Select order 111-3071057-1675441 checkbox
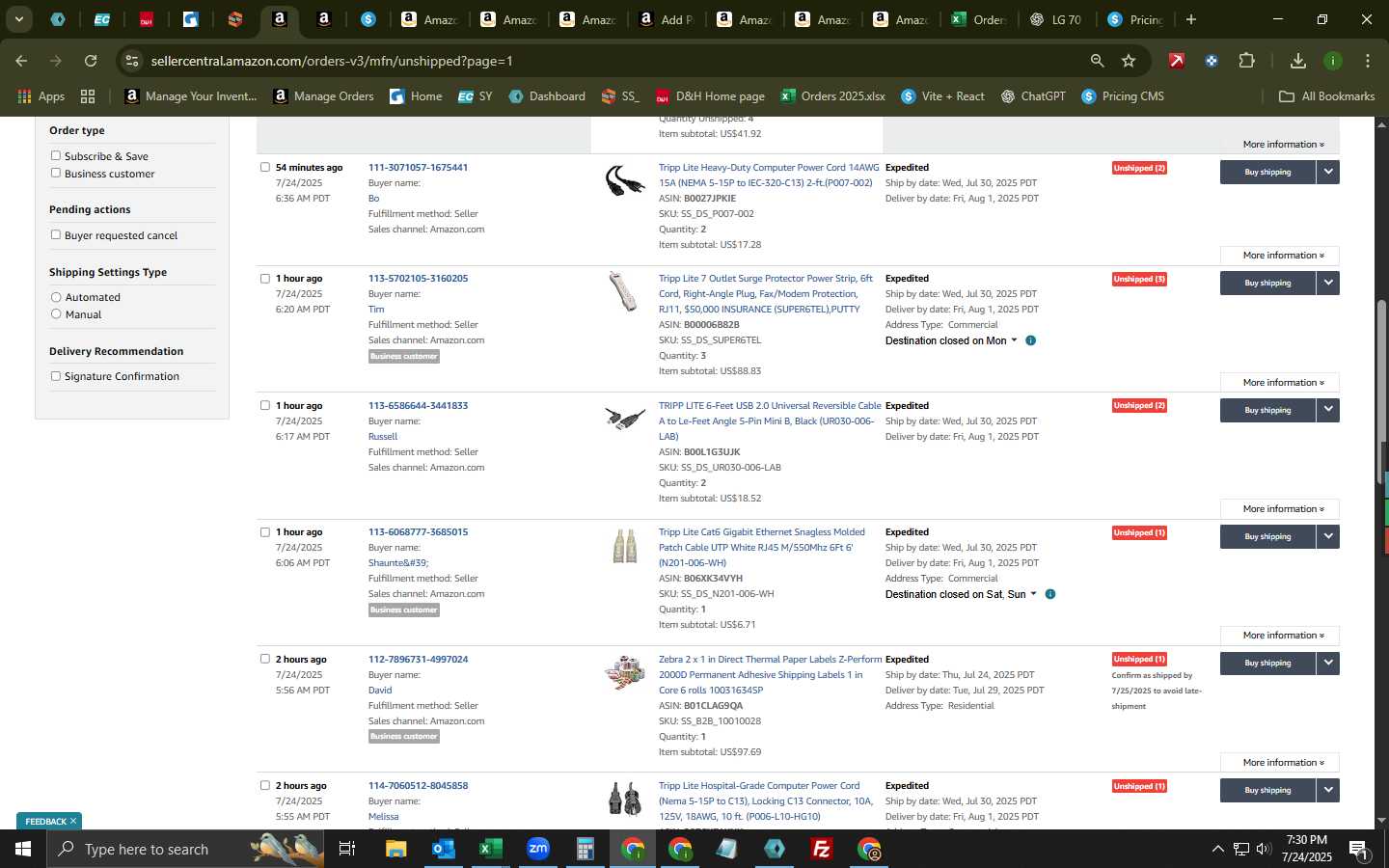 click(265, 167)
